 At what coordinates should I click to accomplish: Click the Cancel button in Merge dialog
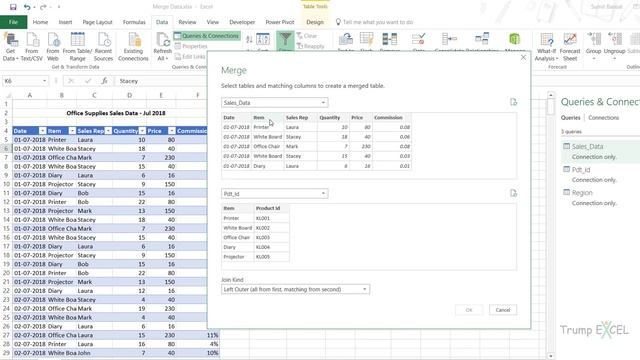503,310
